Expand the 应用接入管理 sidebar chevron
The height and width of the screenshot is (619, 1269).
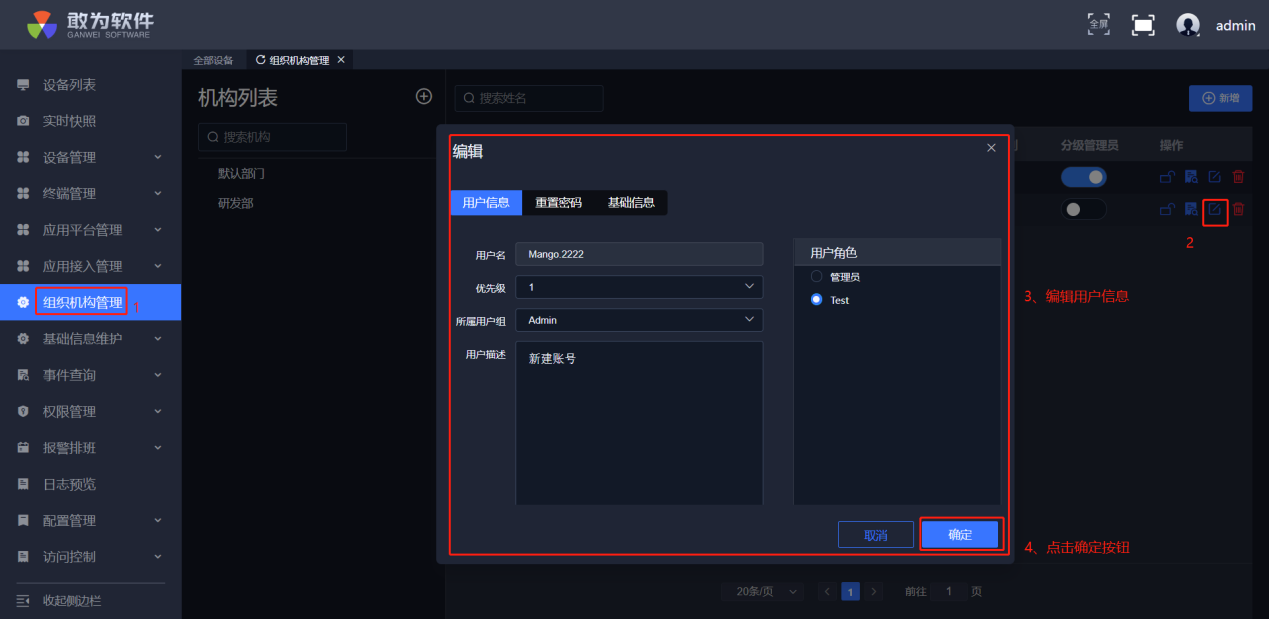click(158, 266)
